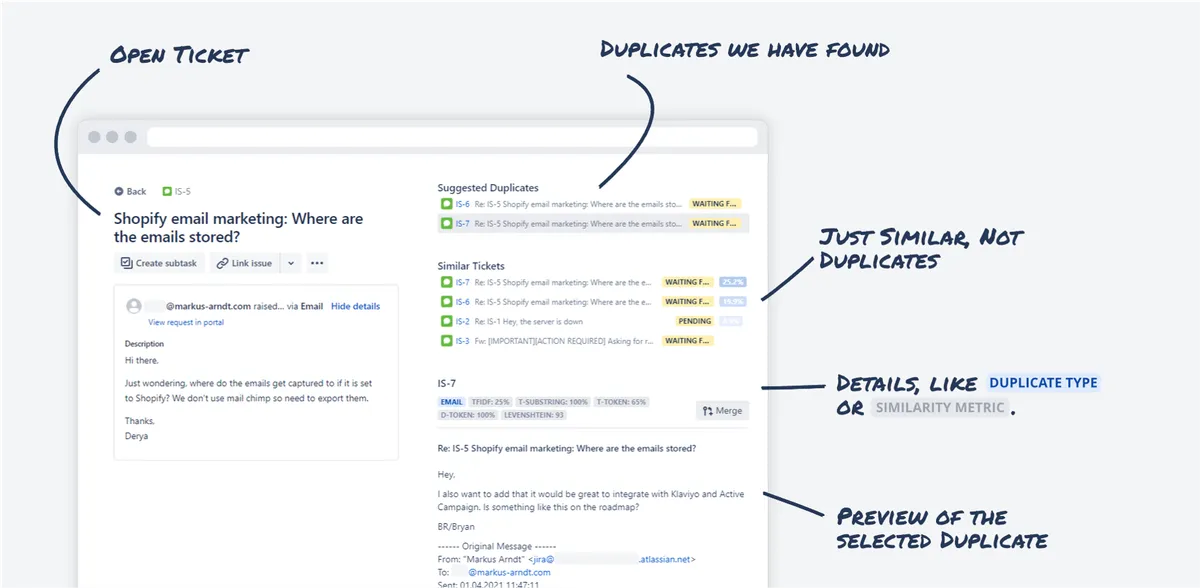Click the Create subtask button

pos(160,263)
